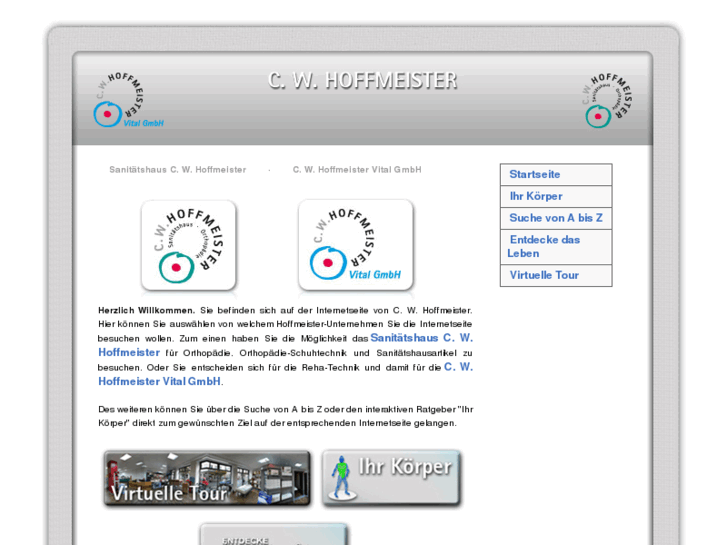
Task: Choose Virtuelle Tour in the side menu
Action: coord(556,276)
